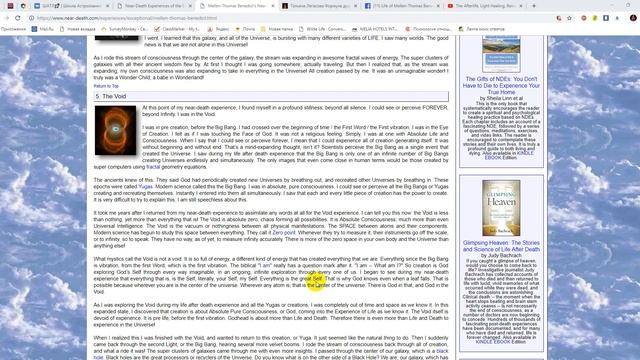Select the first pinned tab

10,6
